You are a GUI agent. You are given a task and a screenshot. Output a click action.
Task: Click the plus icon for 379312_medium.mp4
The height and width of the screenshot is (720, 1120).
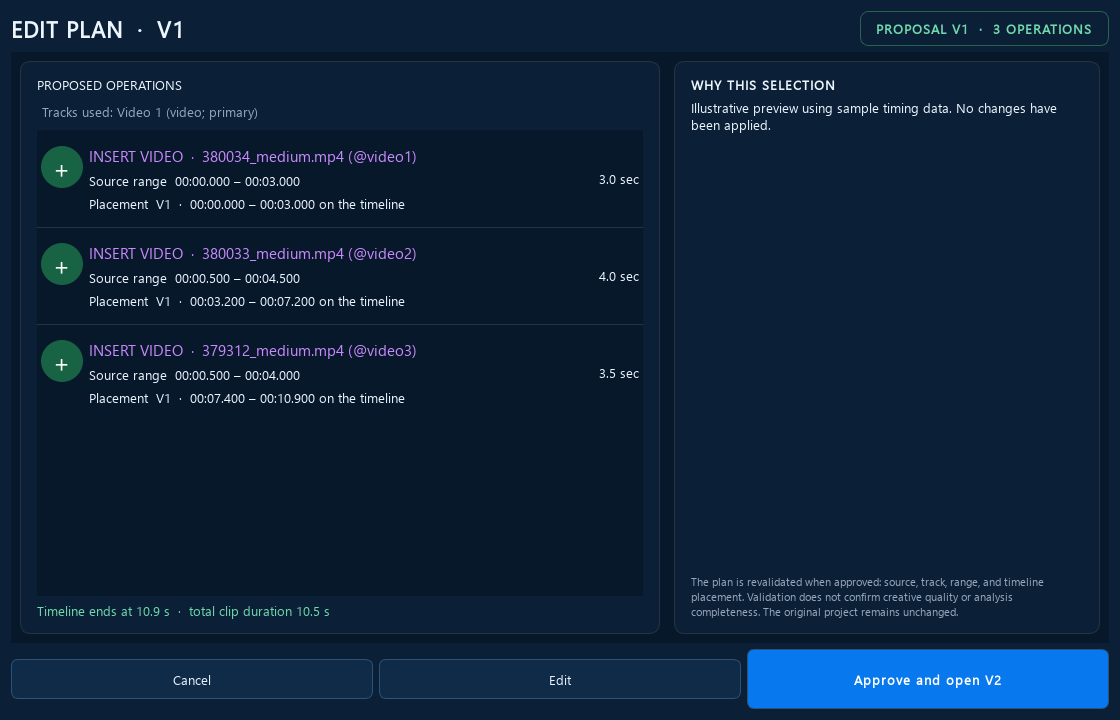tap(62, 362)
